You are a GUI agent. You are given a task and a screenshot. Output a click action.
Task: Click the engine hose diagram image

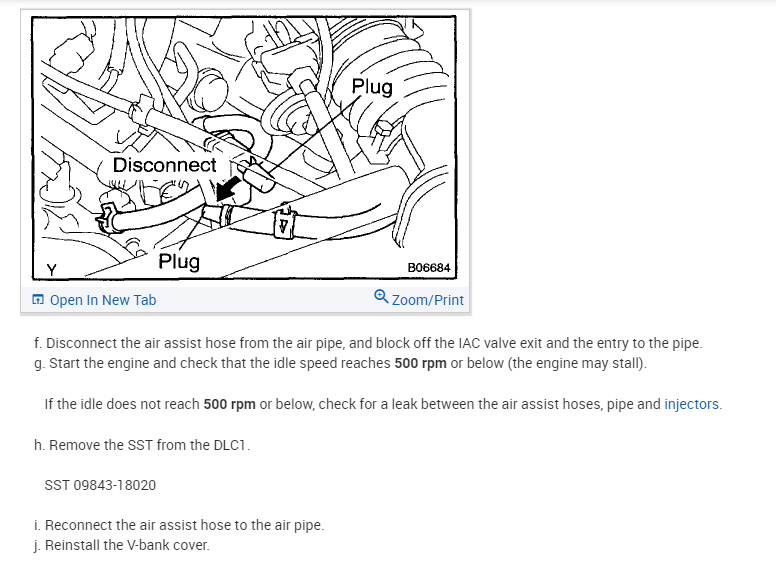tap(244, 148)
